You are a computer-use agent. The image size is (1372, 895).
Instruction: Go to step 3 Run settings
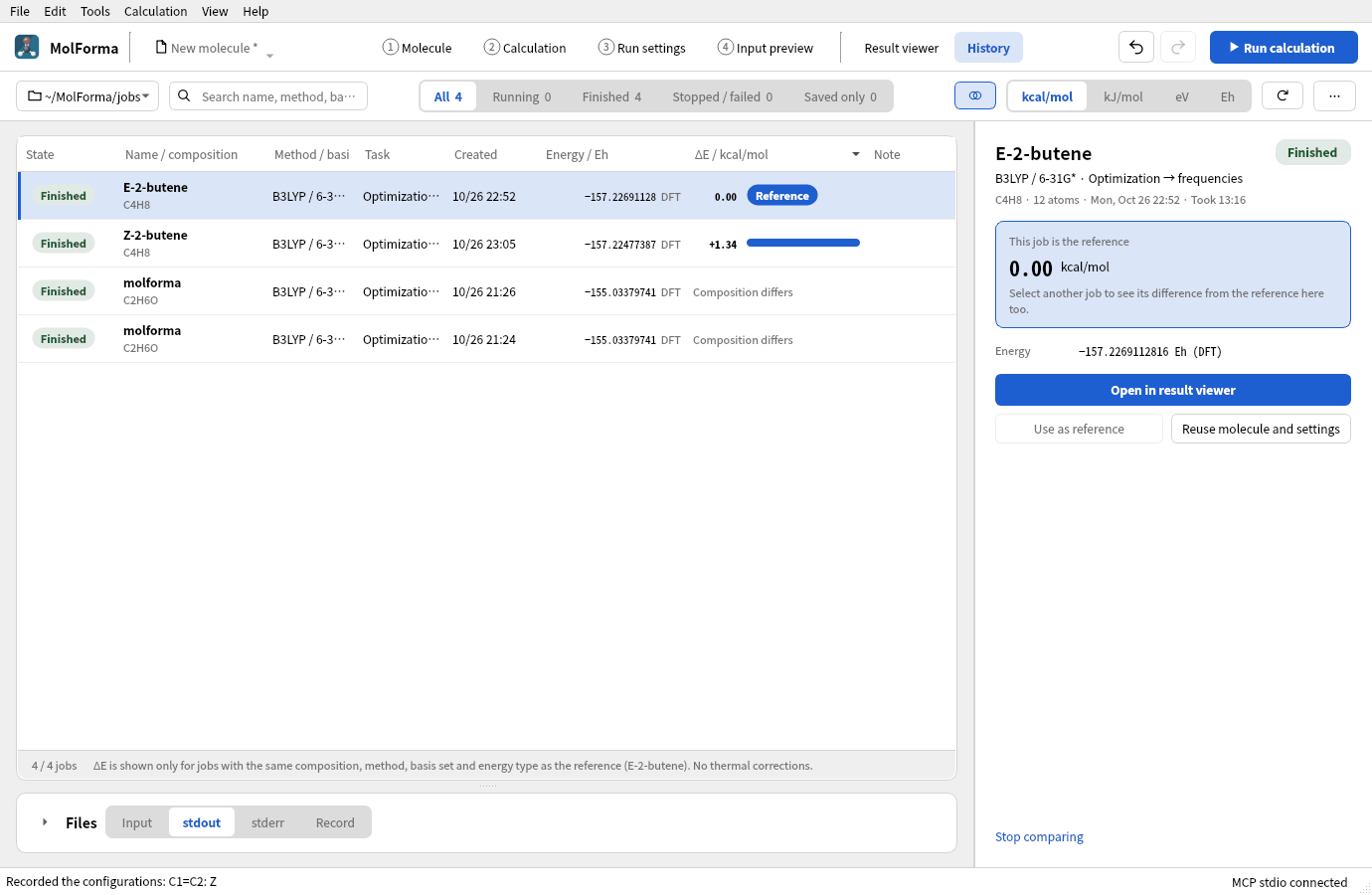click(x=642, y=48)
